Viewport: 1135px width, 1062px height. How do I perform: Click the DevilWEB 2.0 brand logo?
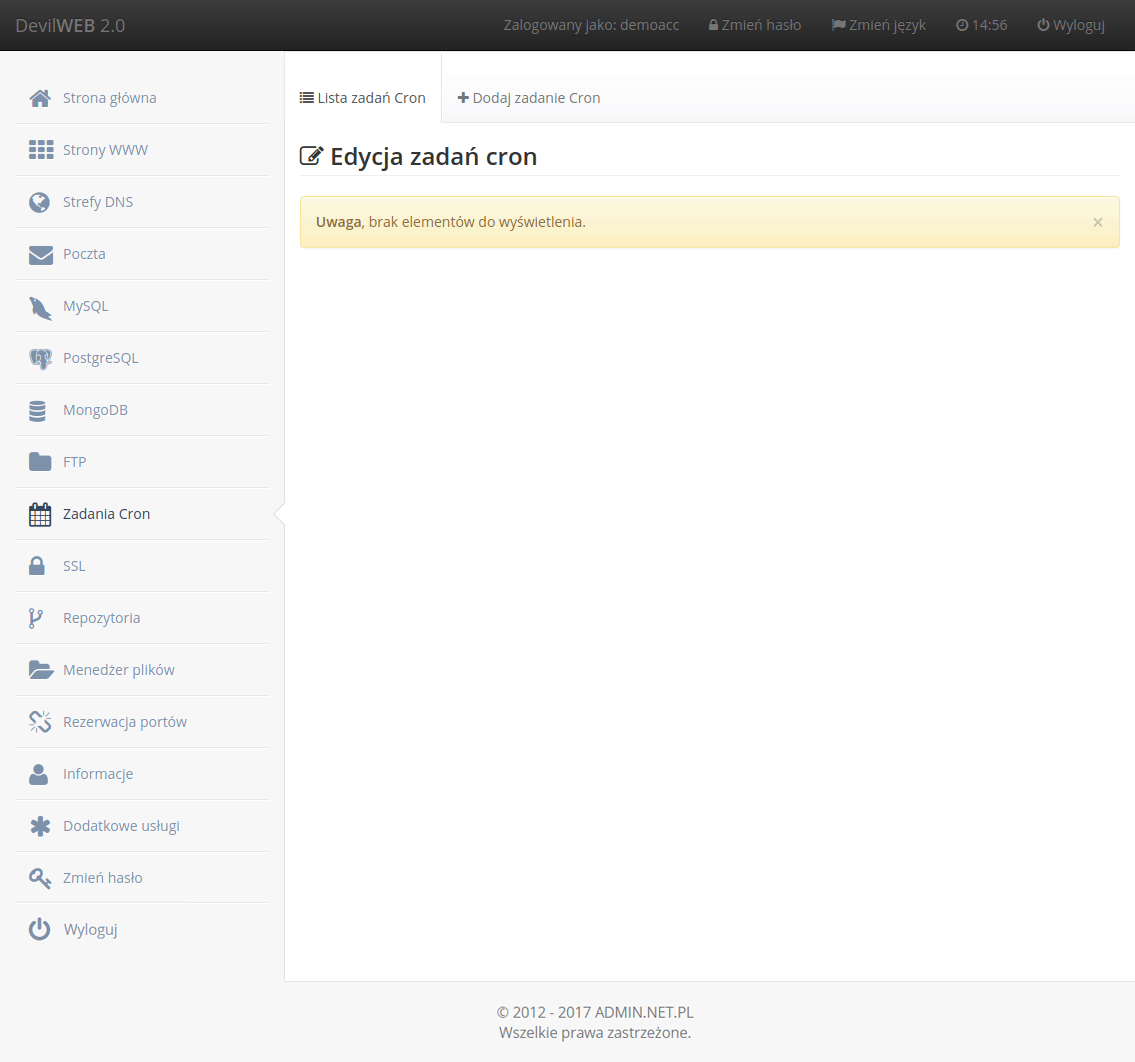coord(70,25)
